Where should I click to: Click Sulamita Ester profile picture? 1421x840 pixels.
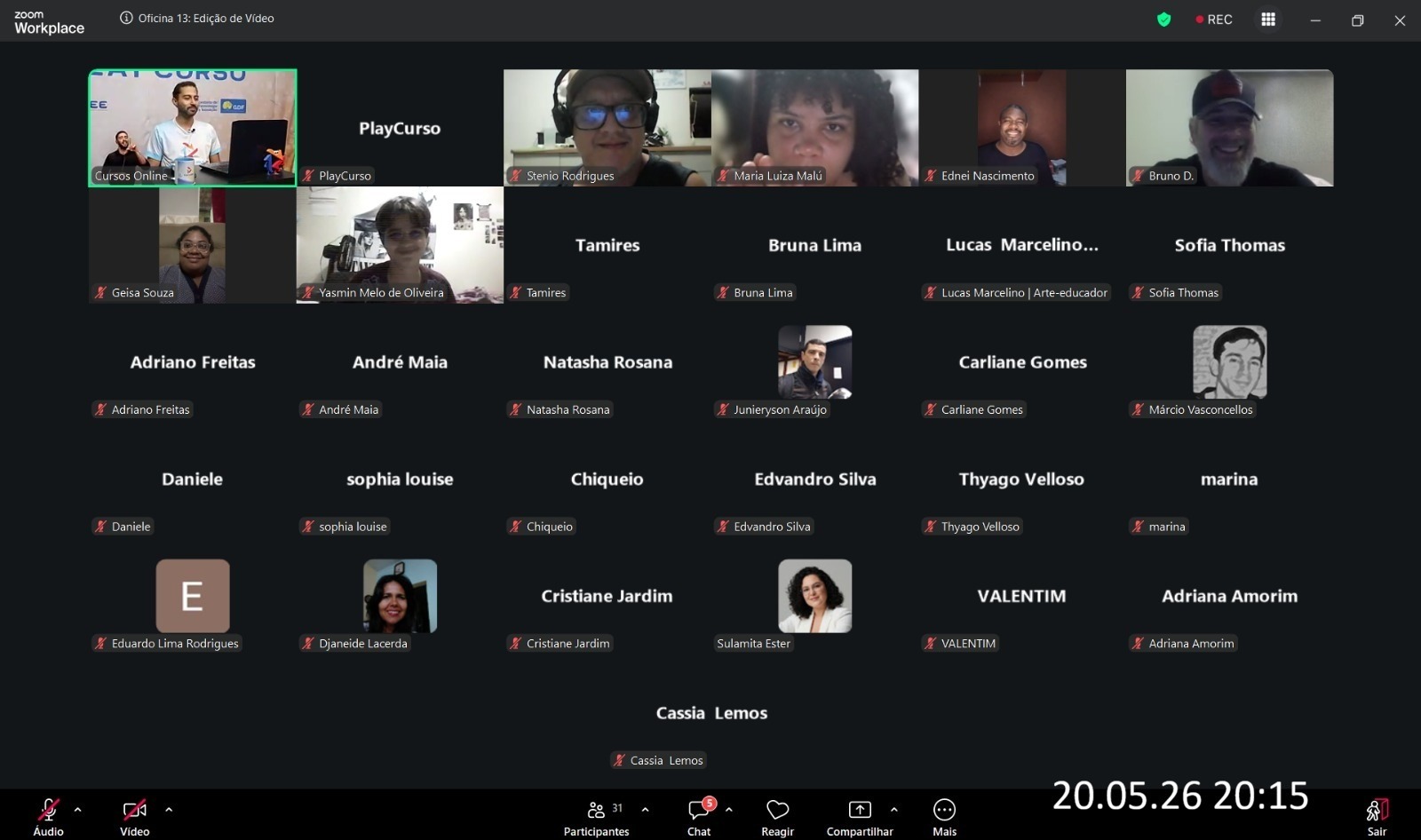point(815,596)
